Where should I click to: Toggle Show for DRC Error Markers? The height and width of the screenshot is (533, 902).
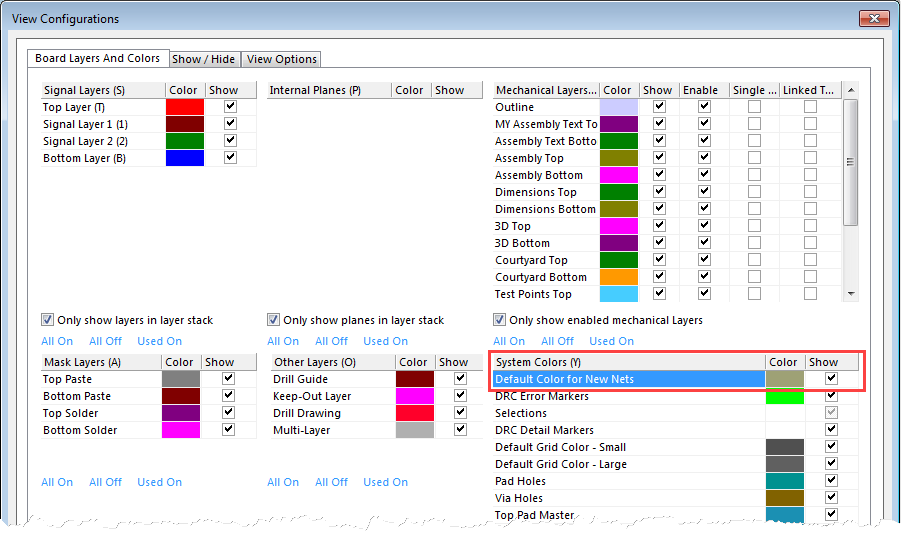[x=831, y=396]
